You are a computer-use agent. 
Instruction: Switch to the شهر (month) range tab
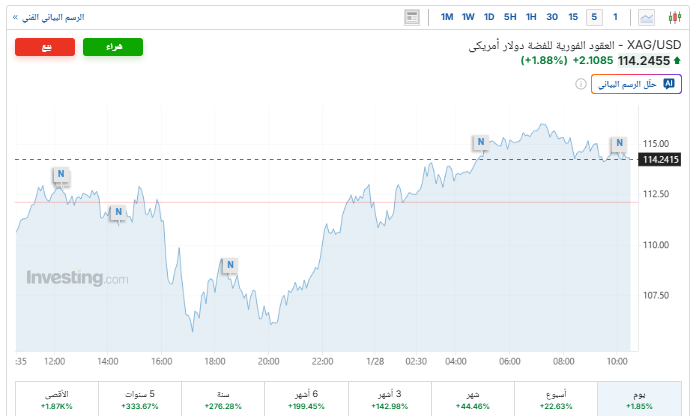pos(471,398)
